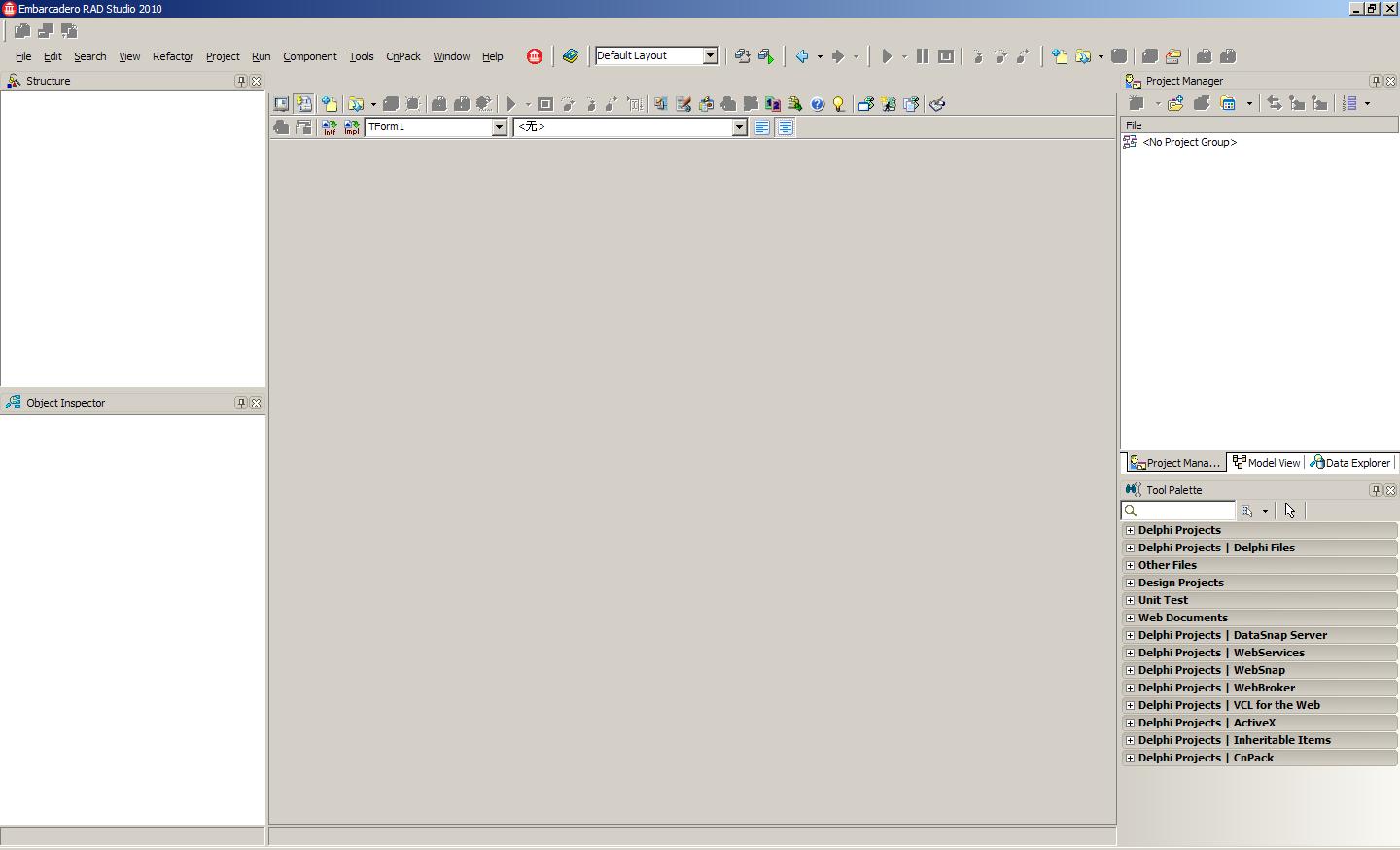Click the Intf jump-to-interface icon
This screenshot has height=850, width=1400.
click(x=329, y=127)
